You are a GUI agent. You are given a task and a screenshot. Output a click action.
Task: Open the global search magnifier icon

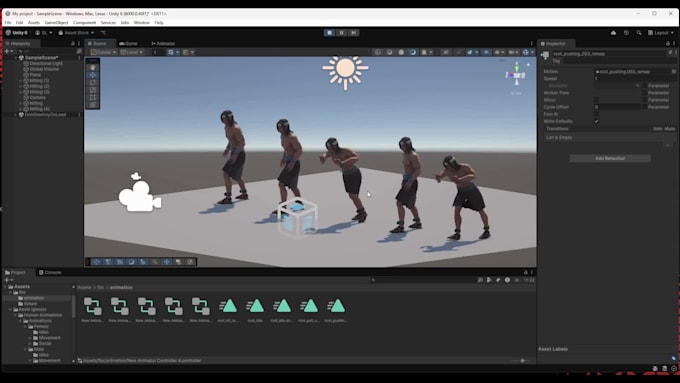pos(639,33)
